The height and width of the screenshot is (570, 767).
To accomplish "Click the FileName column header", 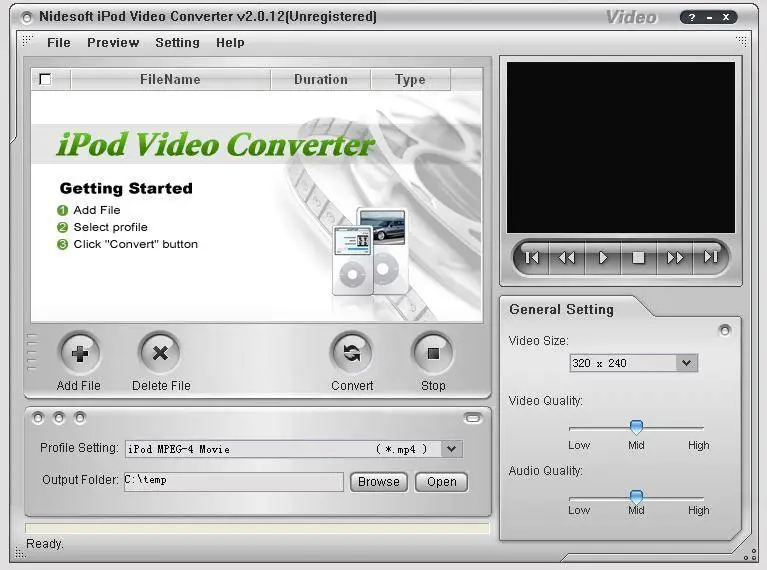I will [x=170, y=79].
